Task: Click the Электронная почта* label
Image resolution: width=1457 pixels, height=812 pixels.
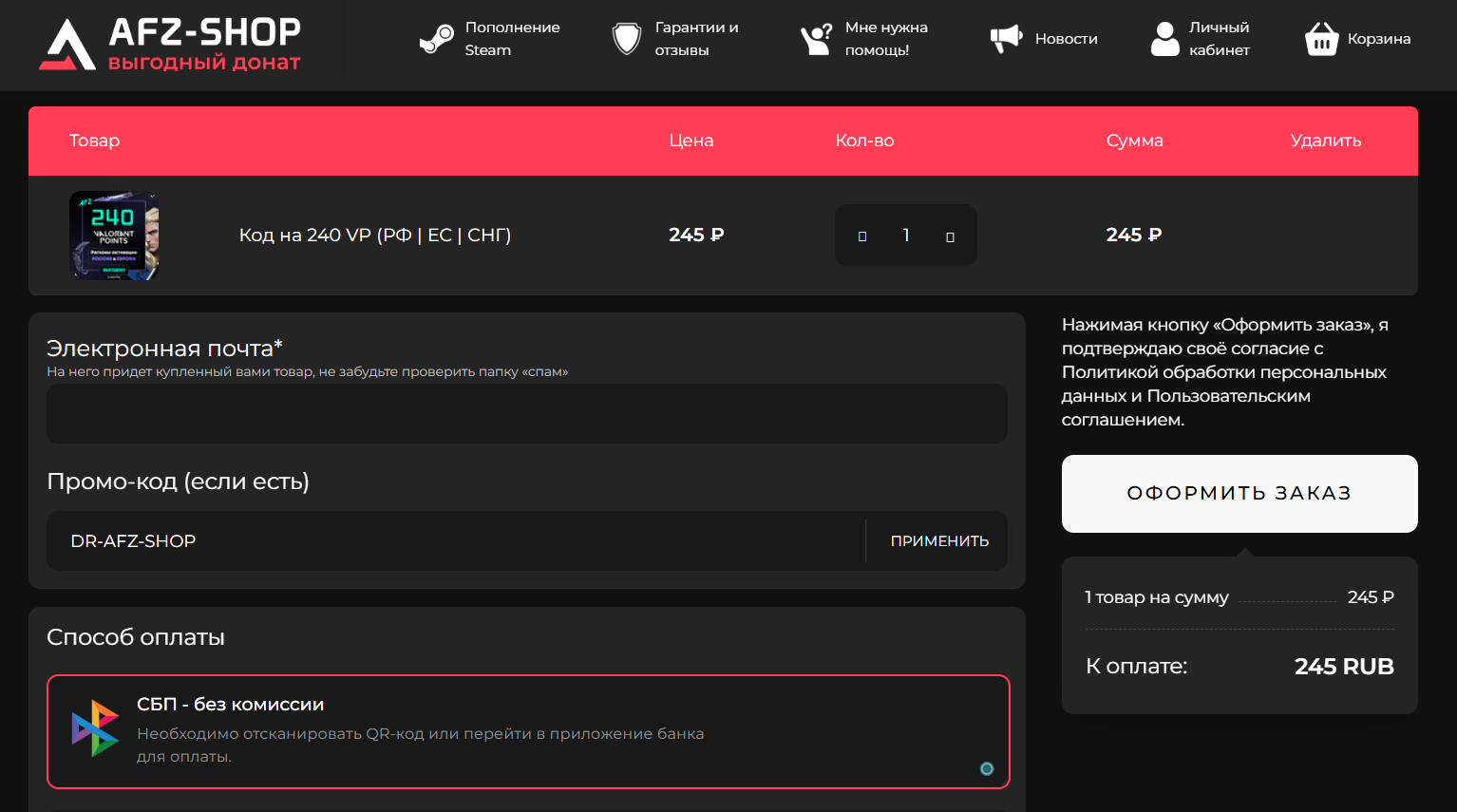Action: tap(164, 348)
